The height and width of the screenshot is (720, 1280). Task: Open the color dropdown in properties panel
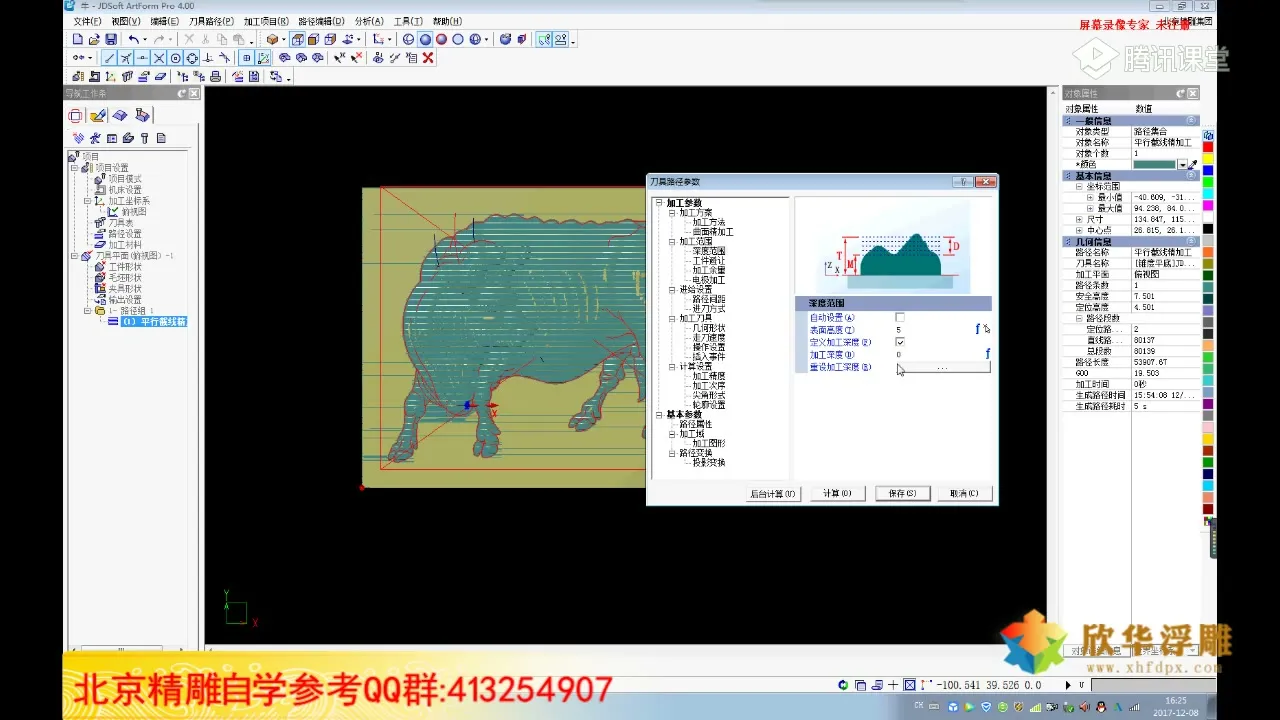(1183, 164)
